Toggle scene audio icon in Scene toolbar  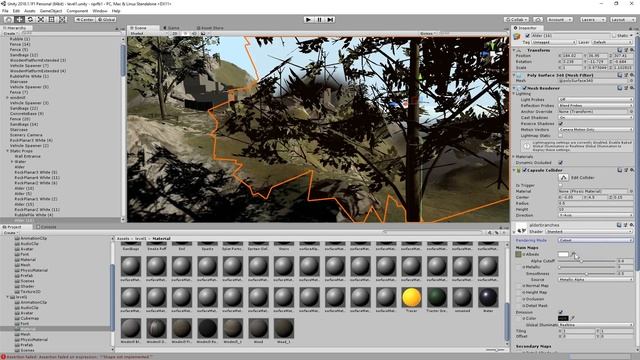tap(194, 33)
